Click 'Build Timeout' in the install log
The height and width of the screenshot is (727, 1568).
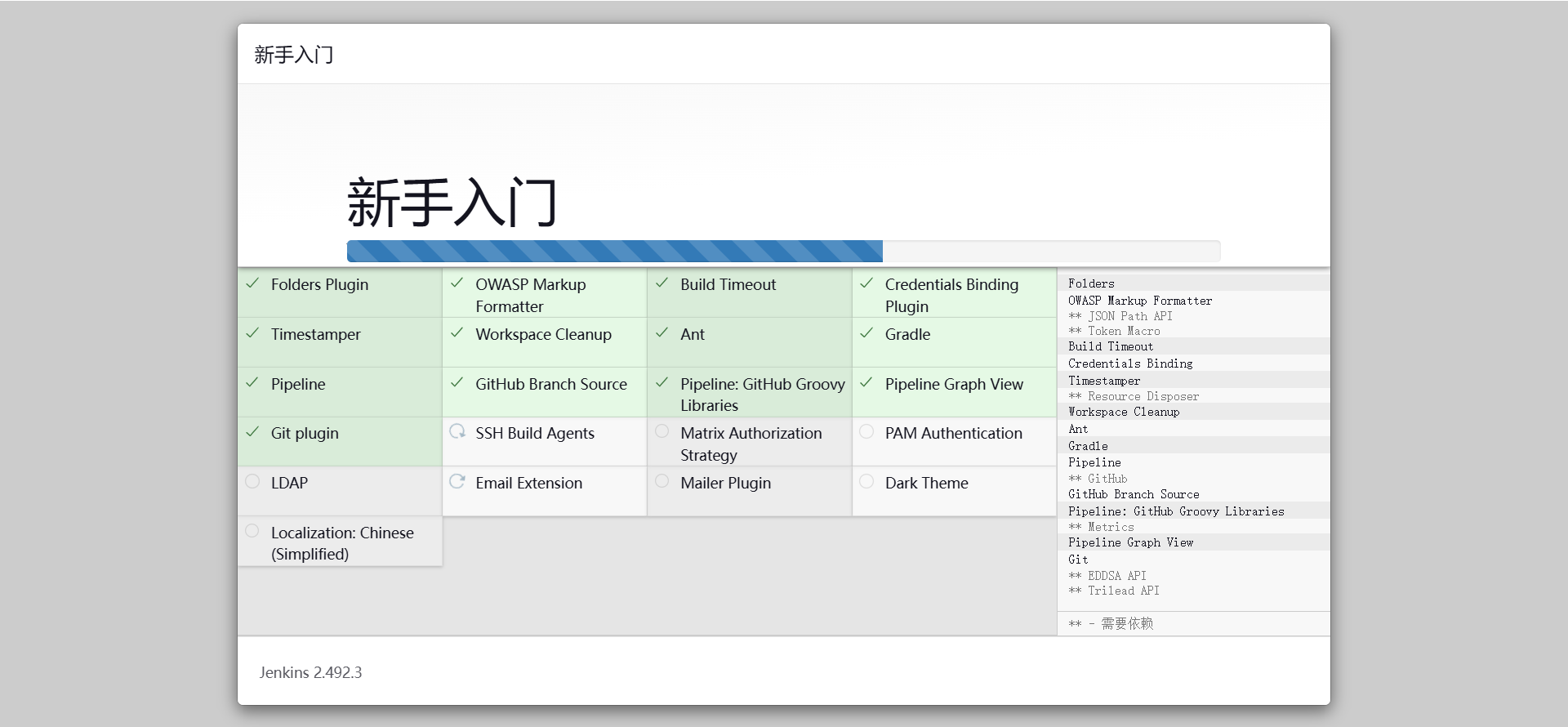(x=1111, y=346)
